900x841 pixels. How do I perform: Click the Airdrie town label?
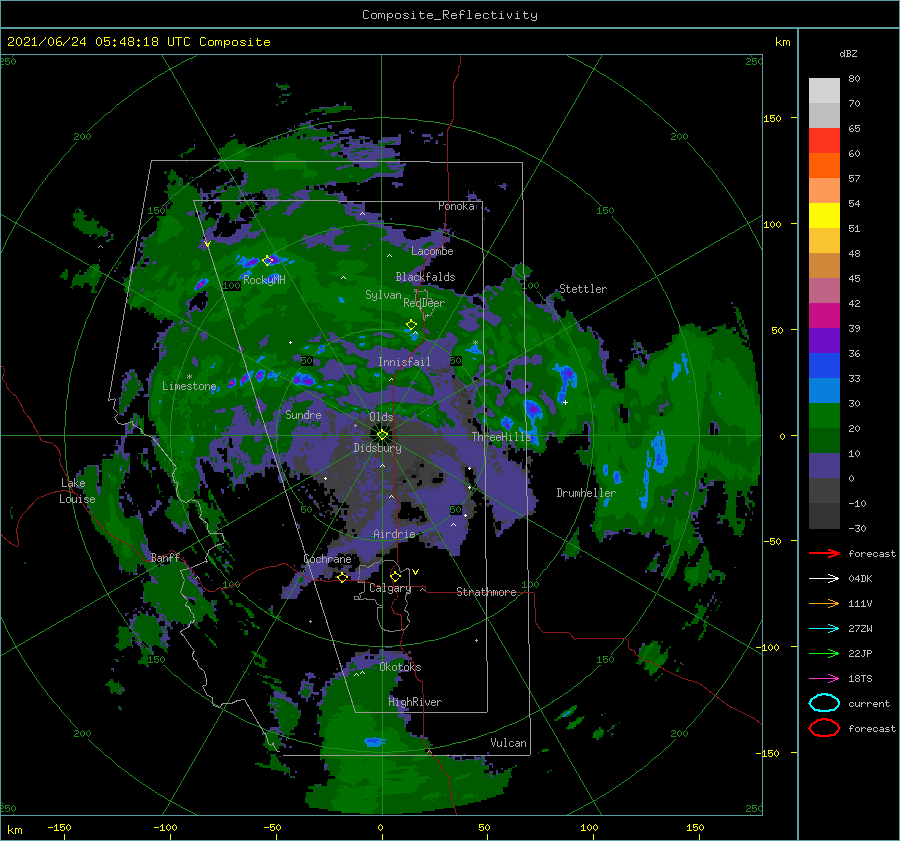pos(394,534)
